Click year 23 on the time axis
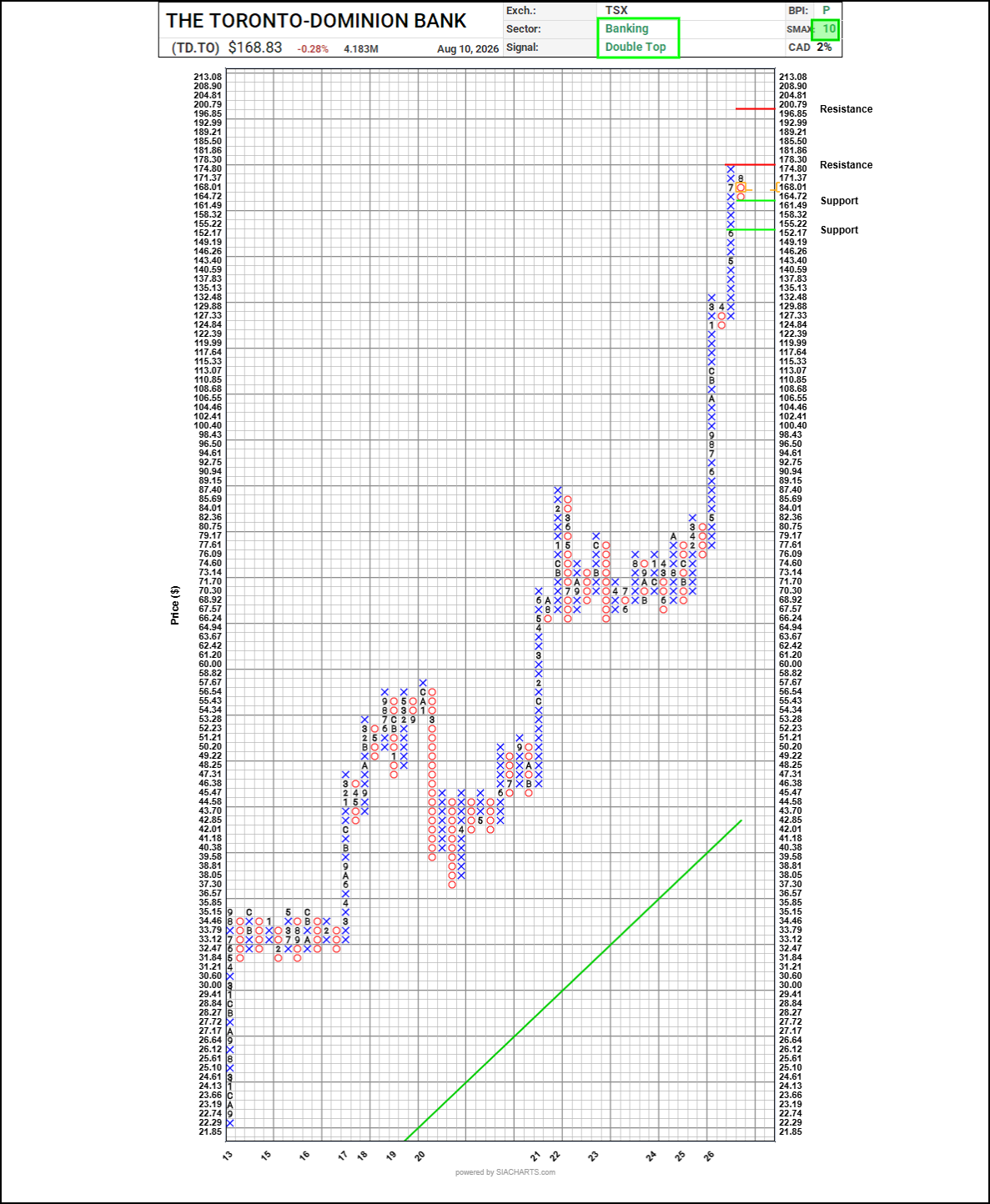 tap(593, 1156)
